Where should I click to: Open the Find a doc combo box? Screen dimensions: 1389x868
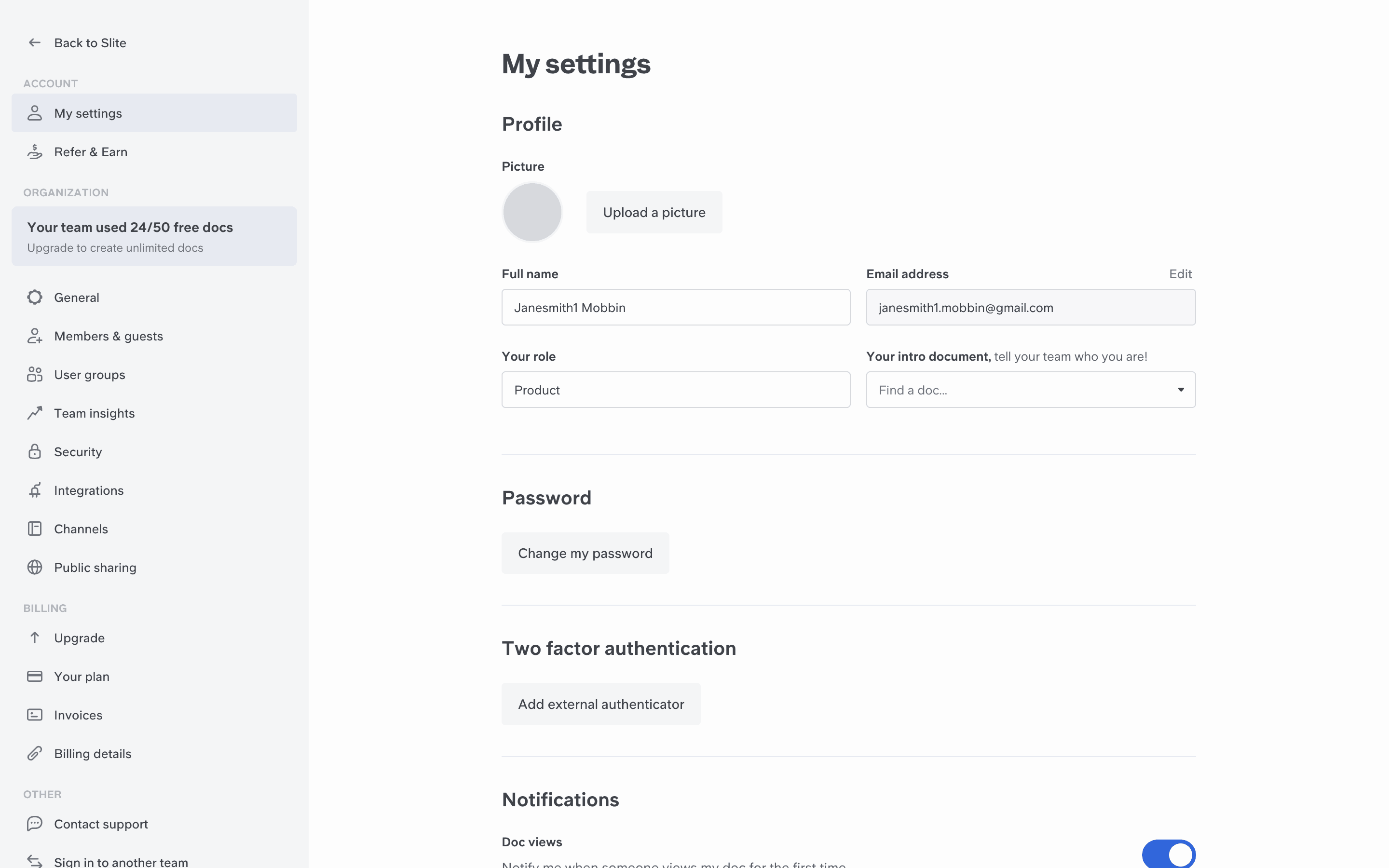coord(1030,390)
